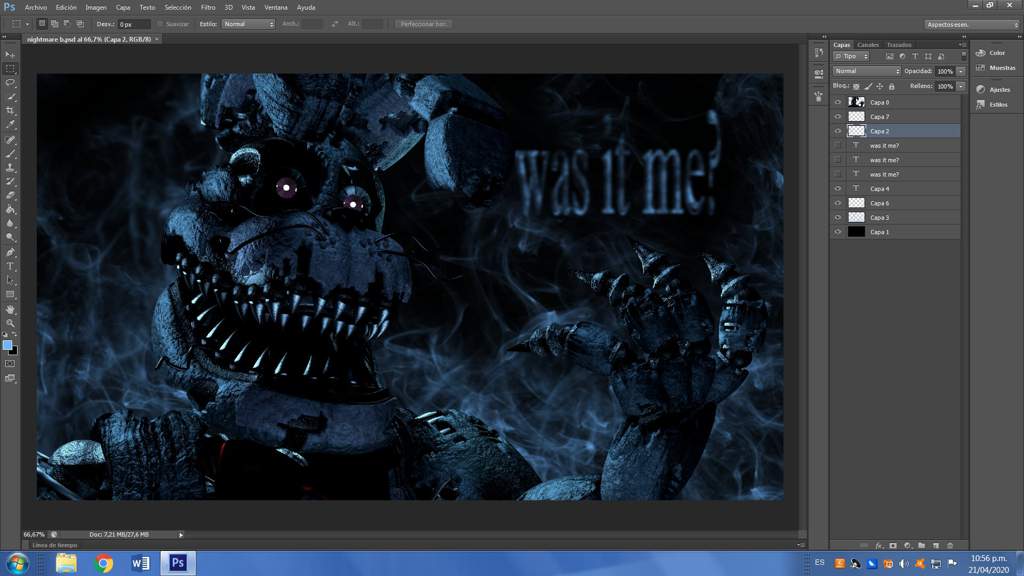Filter layers by text type

point(915,57)
